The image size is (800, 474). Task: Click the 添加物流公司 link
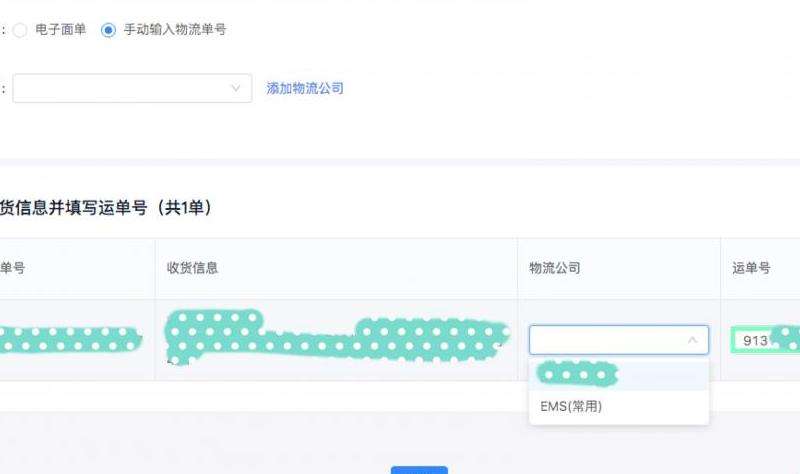pyautogui.click(x=305, y=88)
